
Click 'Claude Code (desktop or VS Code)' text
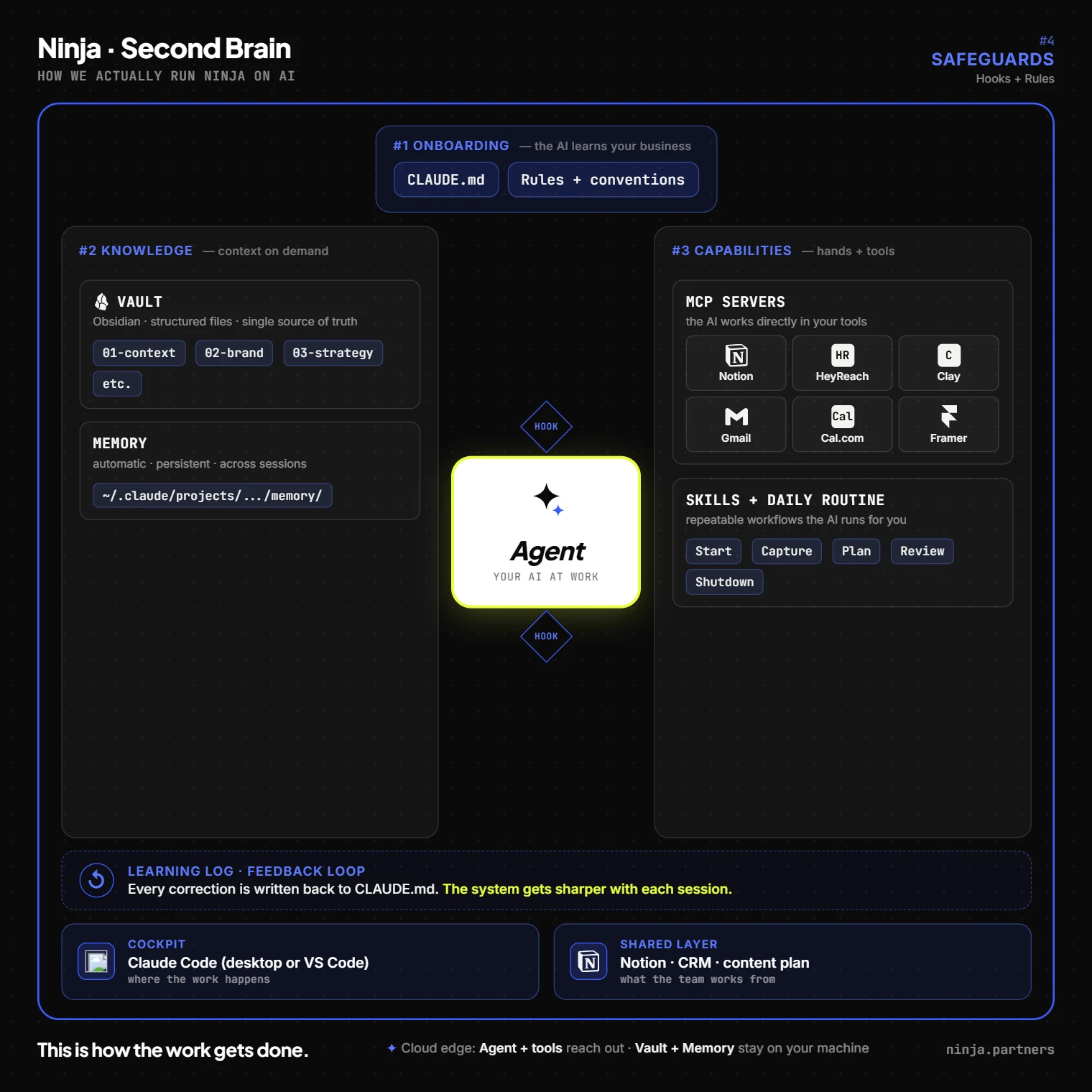pyautogui.click(x=248, y=963)
